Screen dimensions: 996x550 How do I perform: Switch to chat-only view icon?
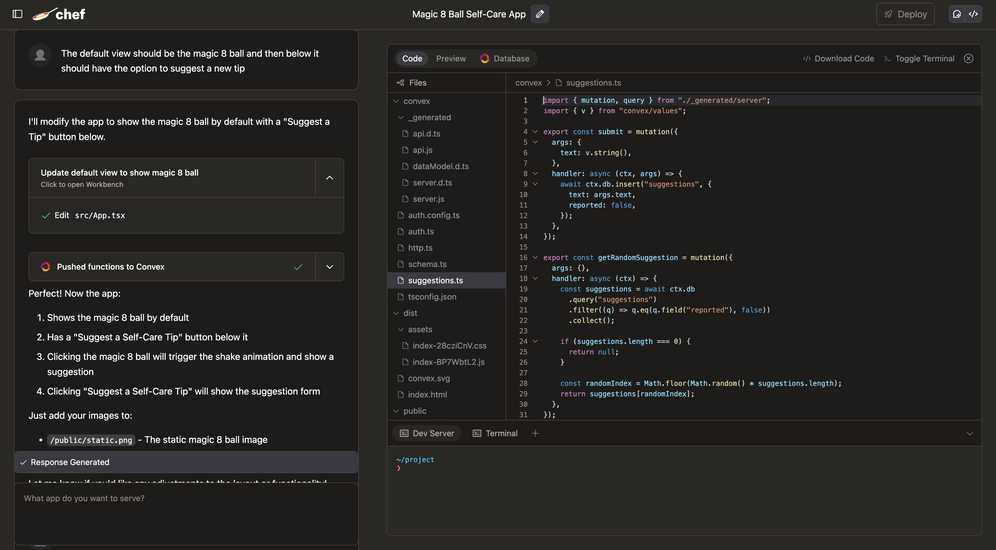[x=957, y=14]
